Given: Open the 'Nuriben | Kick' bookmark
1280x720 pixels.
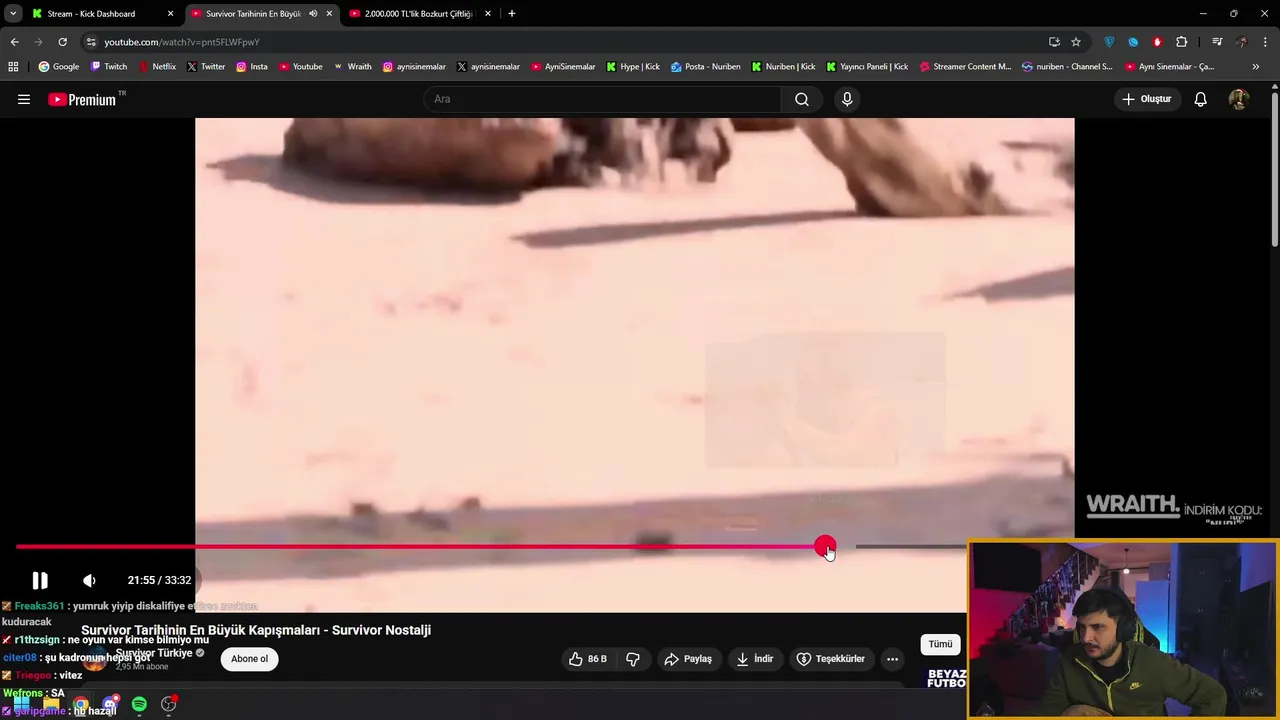Looking at the screenshot, I should coord(783,67).
